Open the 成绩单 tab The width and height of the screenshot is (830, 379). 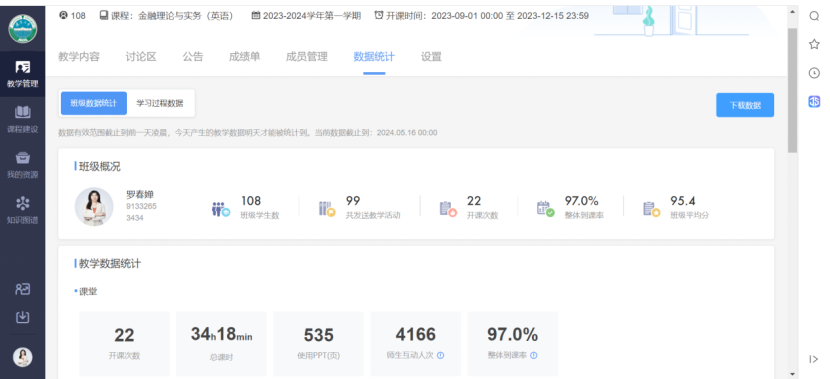pyautogui.click(x=244, y=57)
